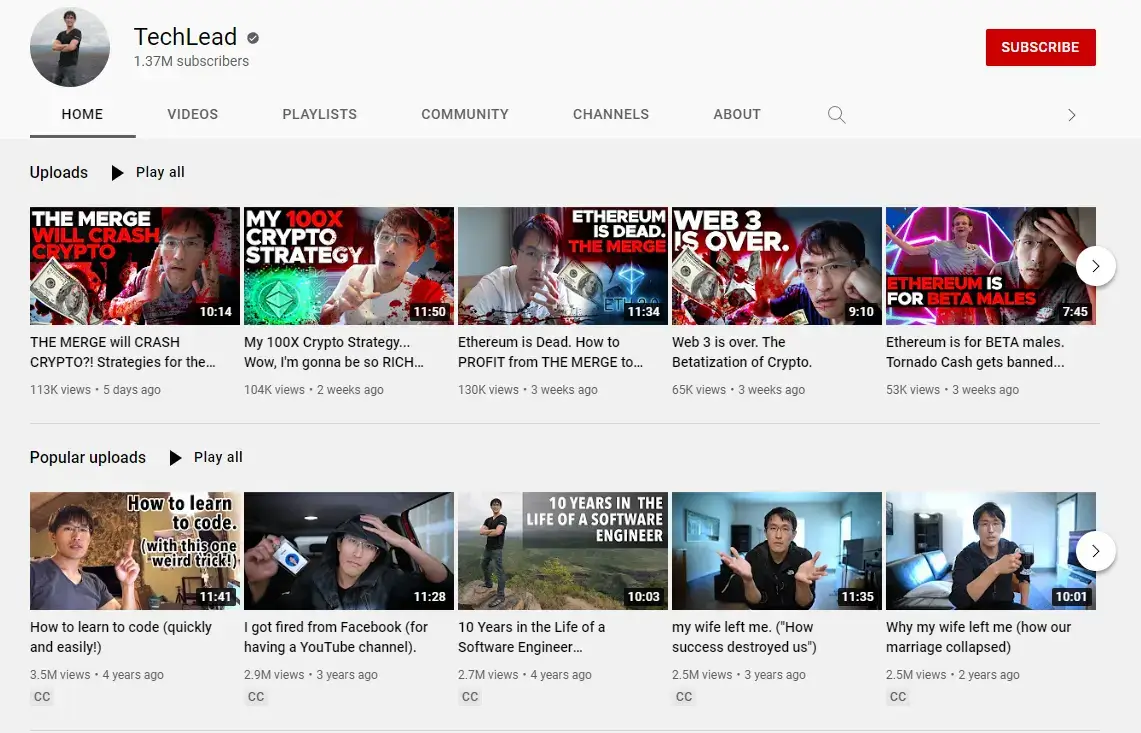
Task: Click the Play all icon for Uploads
Action: [117, 172]
